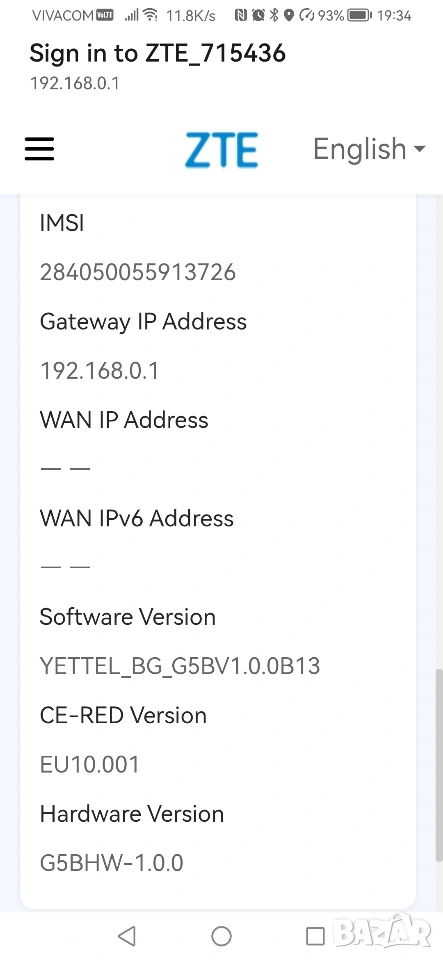Tap the battery icon in status bar
Screen dimensions: 443x960
point(359,16)
